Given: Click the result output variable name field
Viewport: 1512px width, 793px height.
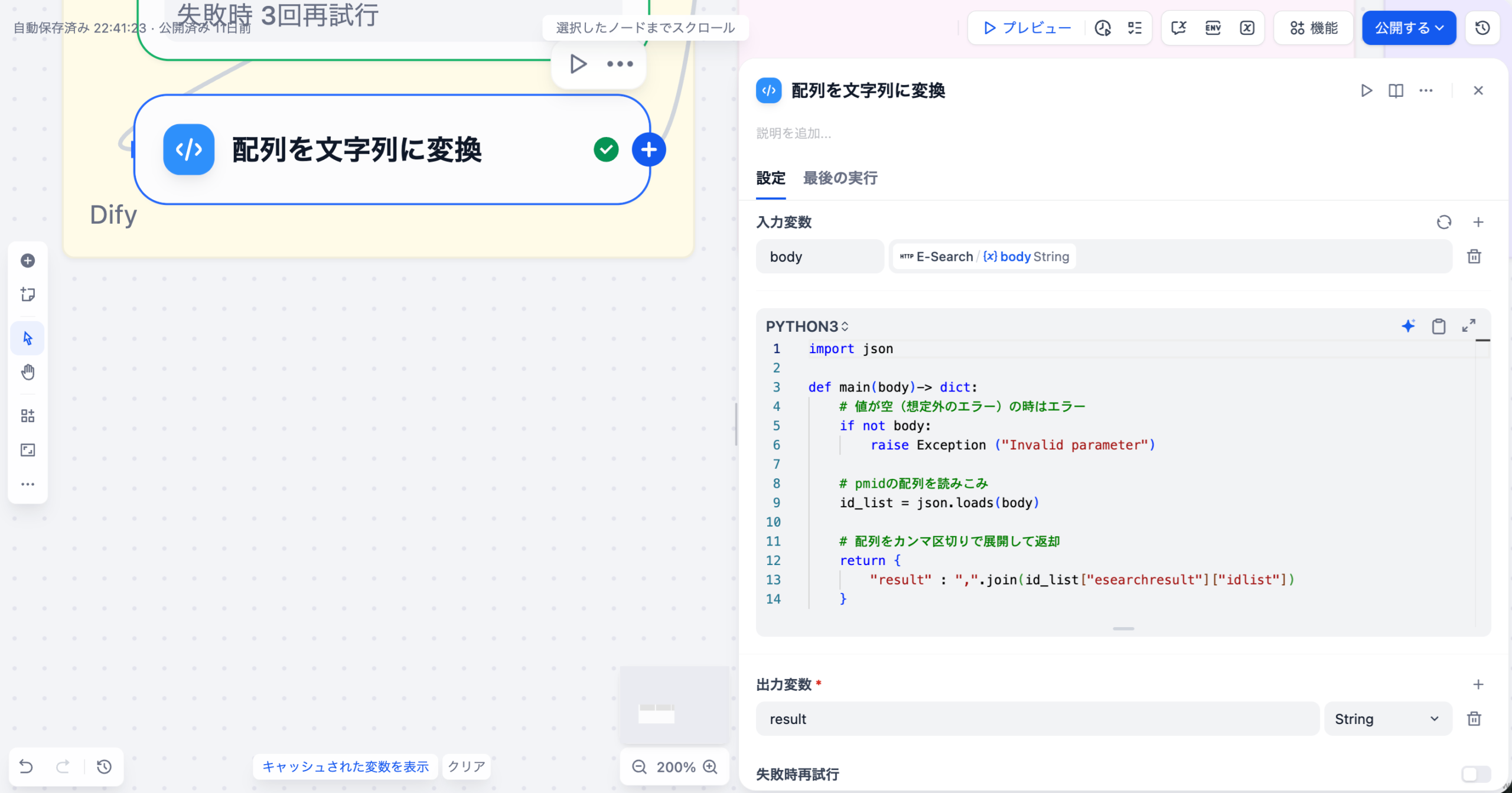Looking at the screenshot, I should pyautogui.click(x=1037, y=719).
